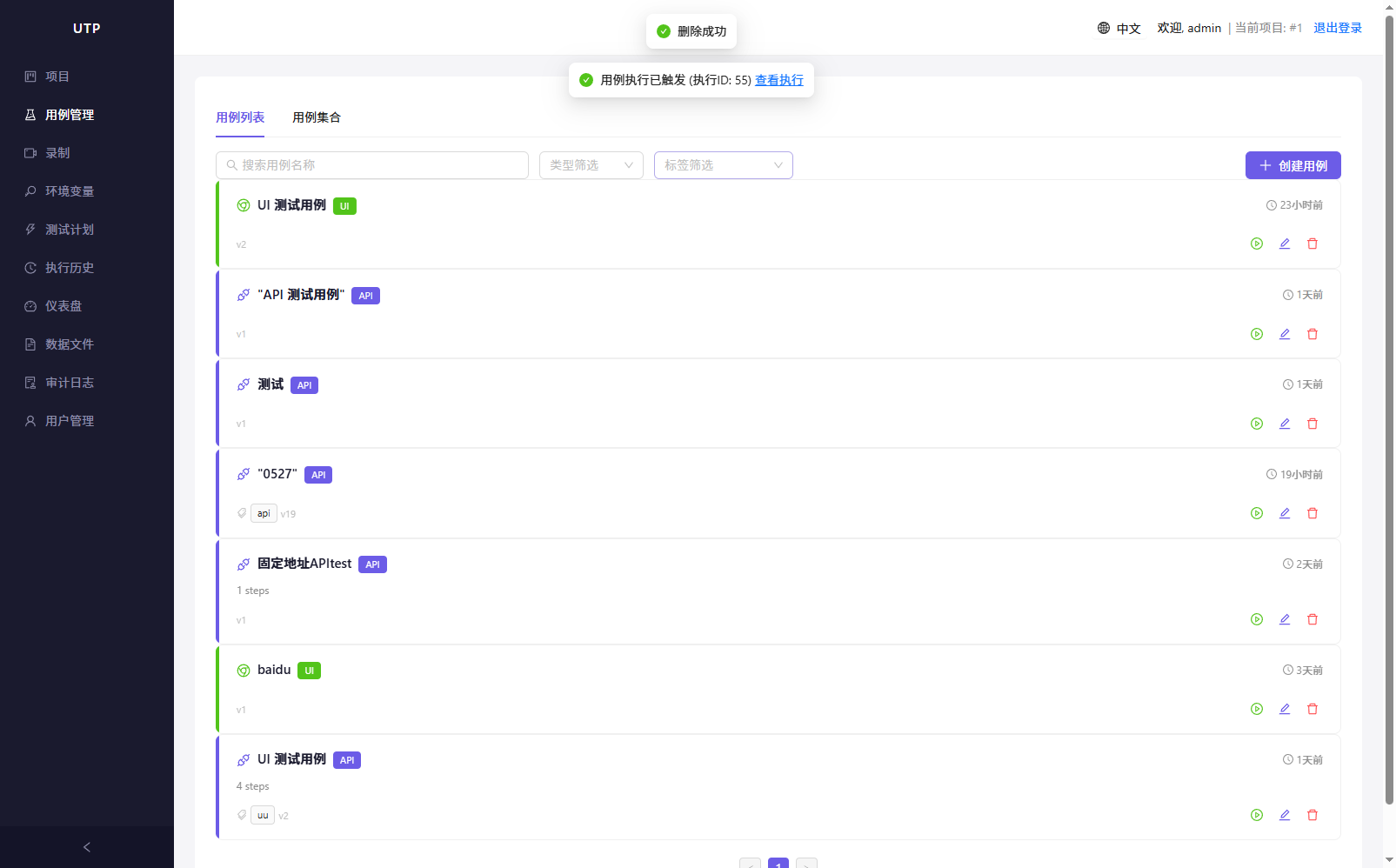
Task: Edit the first UI 测试用例 case
Action: pos(1285,244)
